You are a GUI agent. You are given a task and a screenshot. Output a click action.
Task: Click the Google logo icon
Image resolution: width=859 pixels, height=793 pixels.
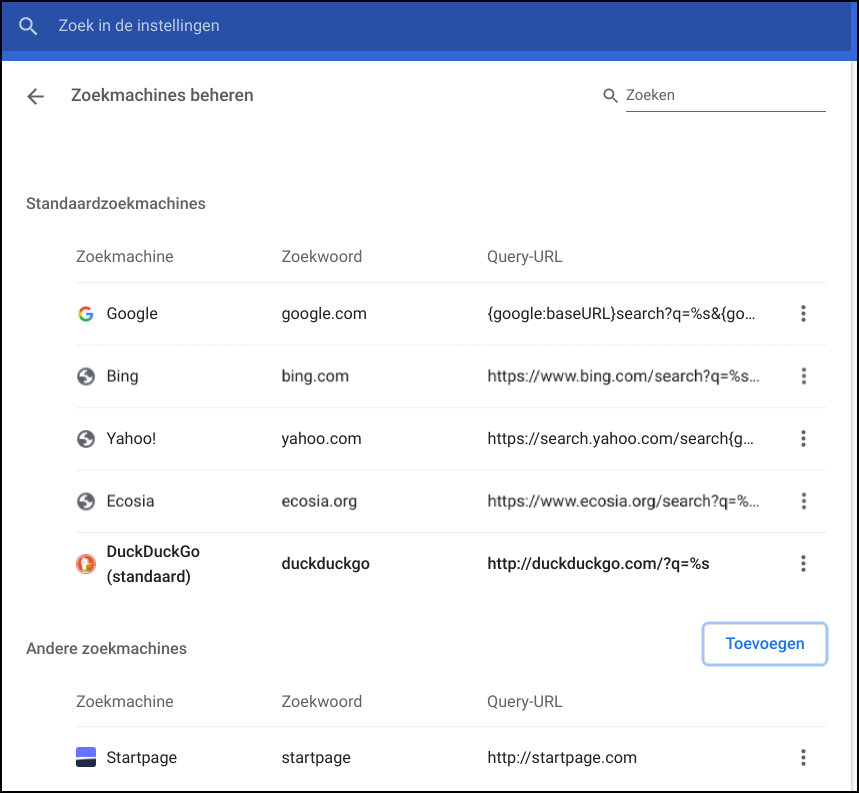[x=85, y=314]
